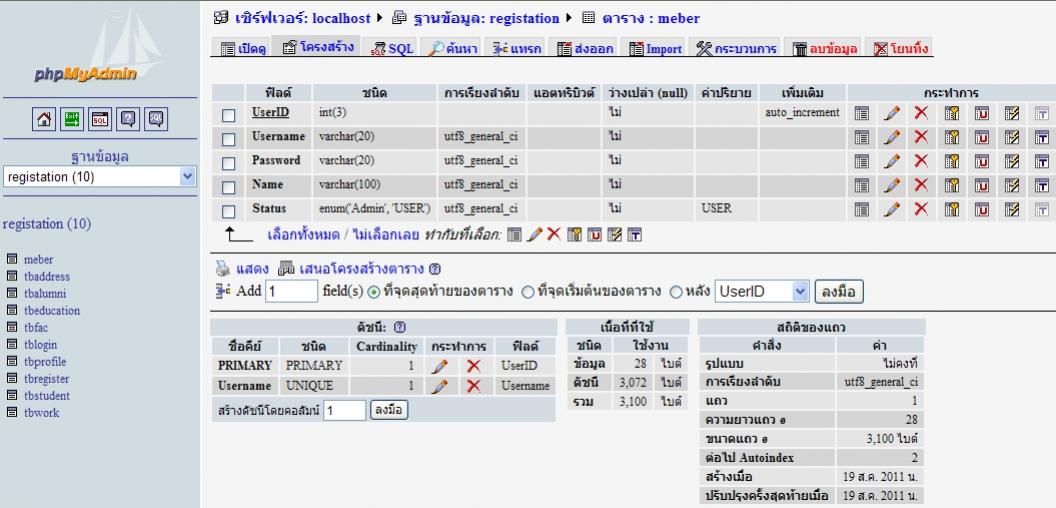Add index icon on Password row
Viewport: 1056px width, 508px height.
tap(1012, 161)
